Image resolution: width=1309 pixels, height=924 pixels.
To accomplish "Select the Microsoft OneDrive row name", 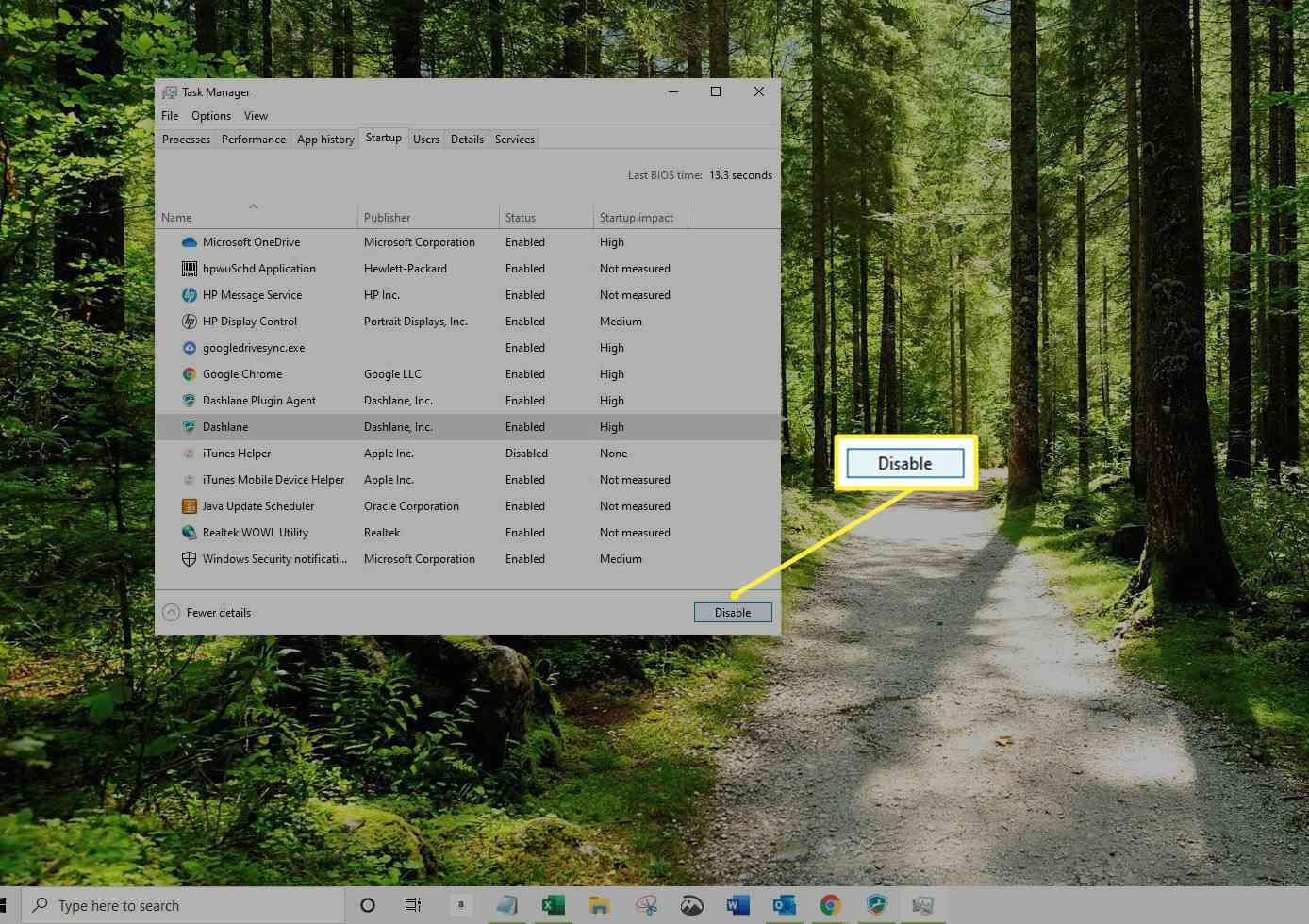I will 251,242.
